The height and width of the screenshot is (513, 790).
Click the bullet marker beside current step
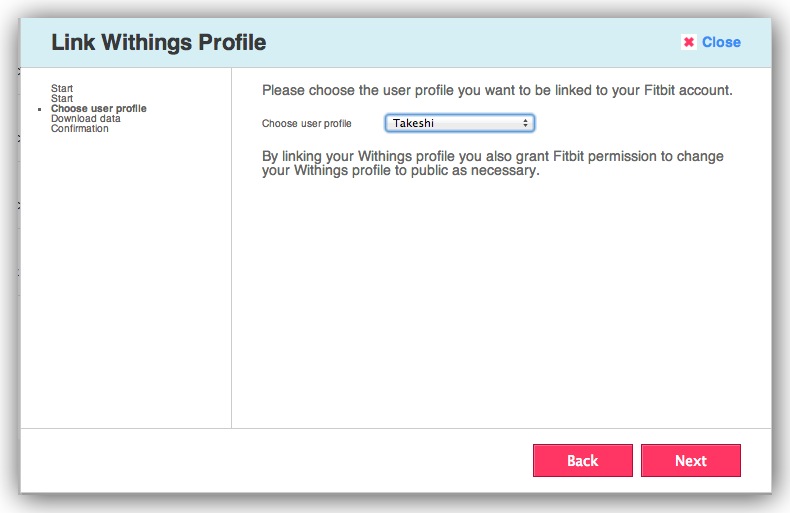coord(39,108)
